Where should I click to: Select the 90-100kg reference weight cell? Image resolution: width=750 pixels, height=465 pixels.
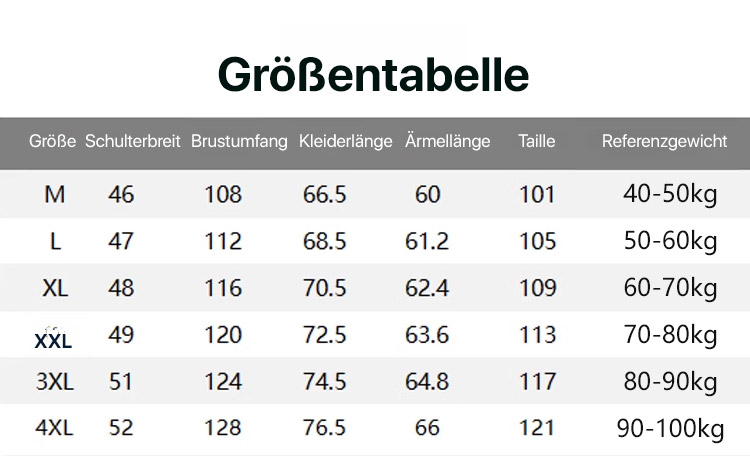[x=670, y=428]
